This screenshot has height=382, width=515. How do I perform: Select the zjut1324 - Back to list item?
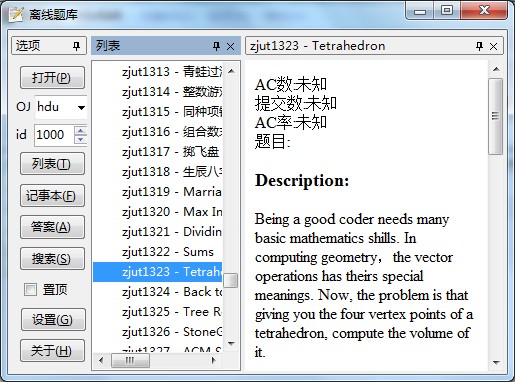point(157,292)
